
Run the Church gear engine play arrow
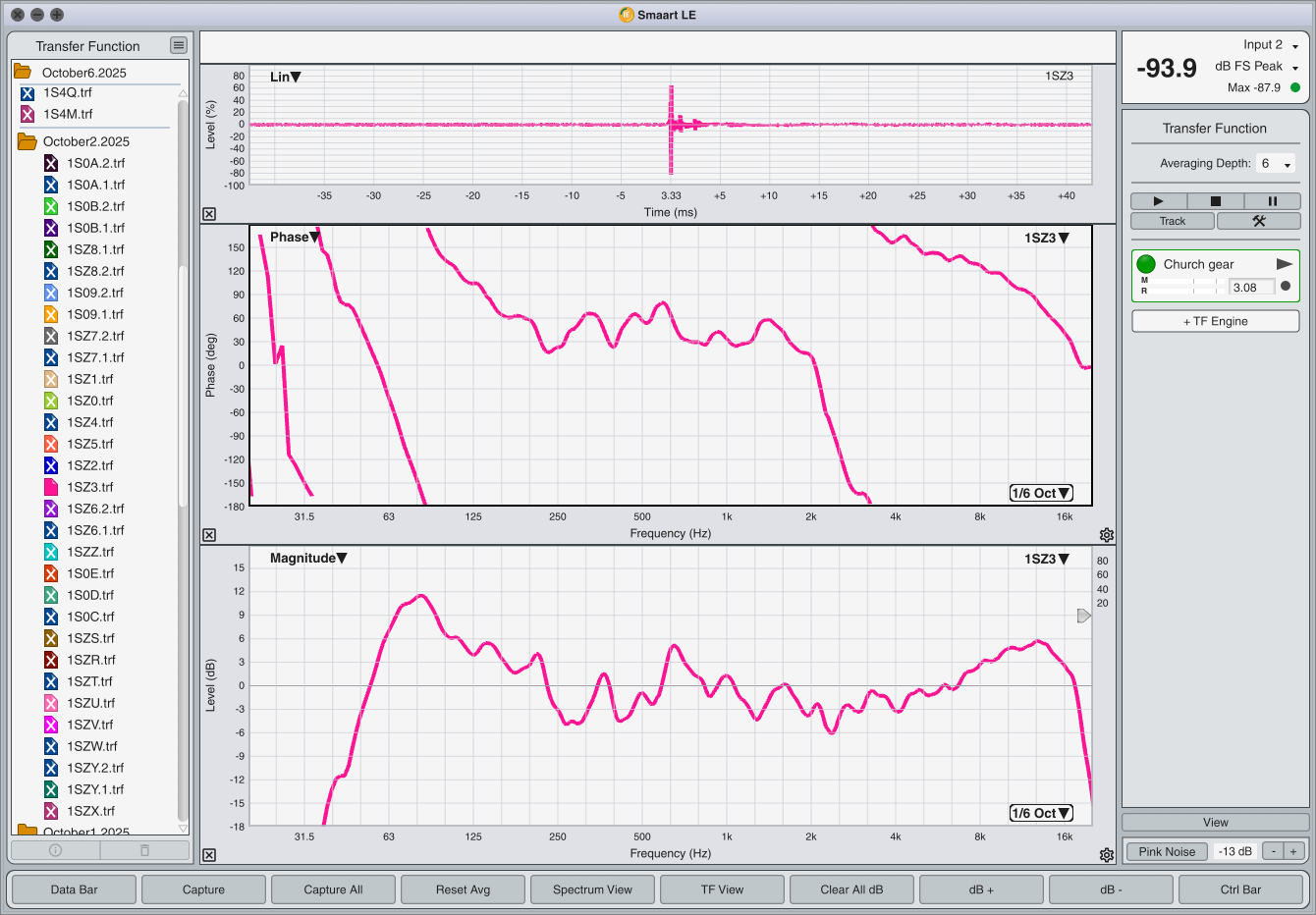tap(1284, 264)
